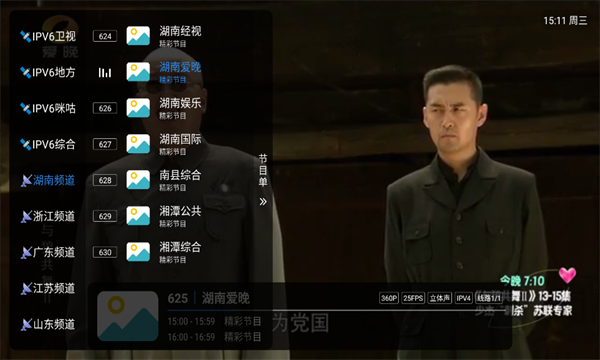Click the 湖南爱晚 channel logo thumbnail
Screen dimensions: 600x360
138,72
